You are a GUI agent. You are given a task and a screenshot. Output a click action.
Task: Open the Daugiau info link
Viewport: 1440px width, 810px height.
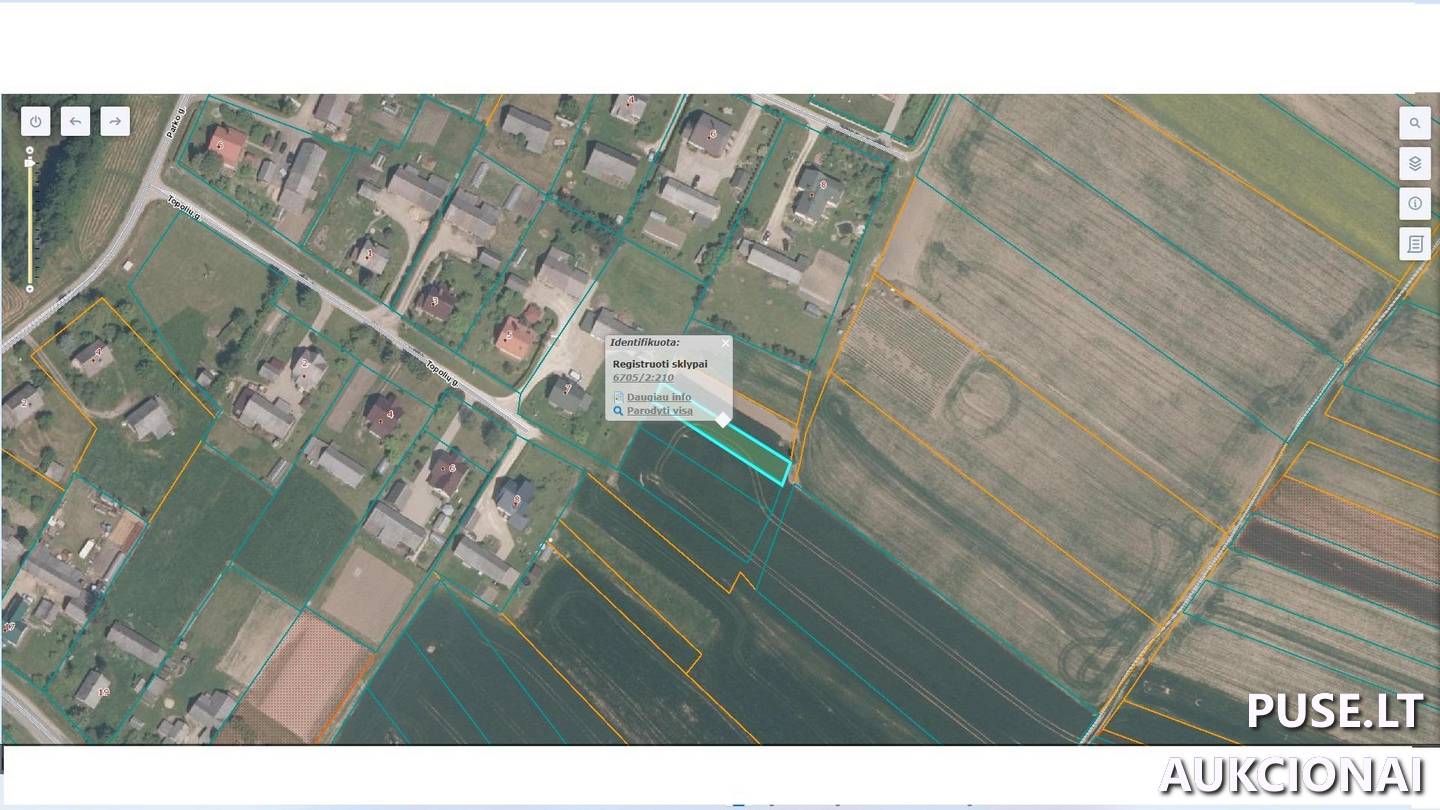(659, 397)
